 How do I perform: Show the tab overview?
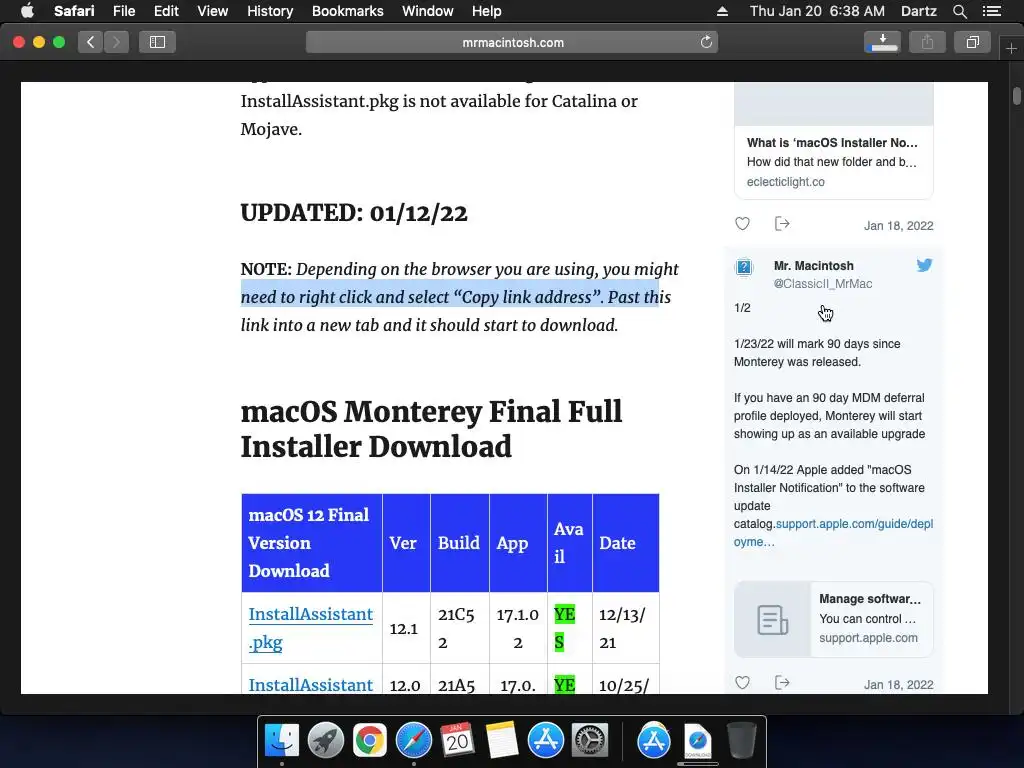972,42
